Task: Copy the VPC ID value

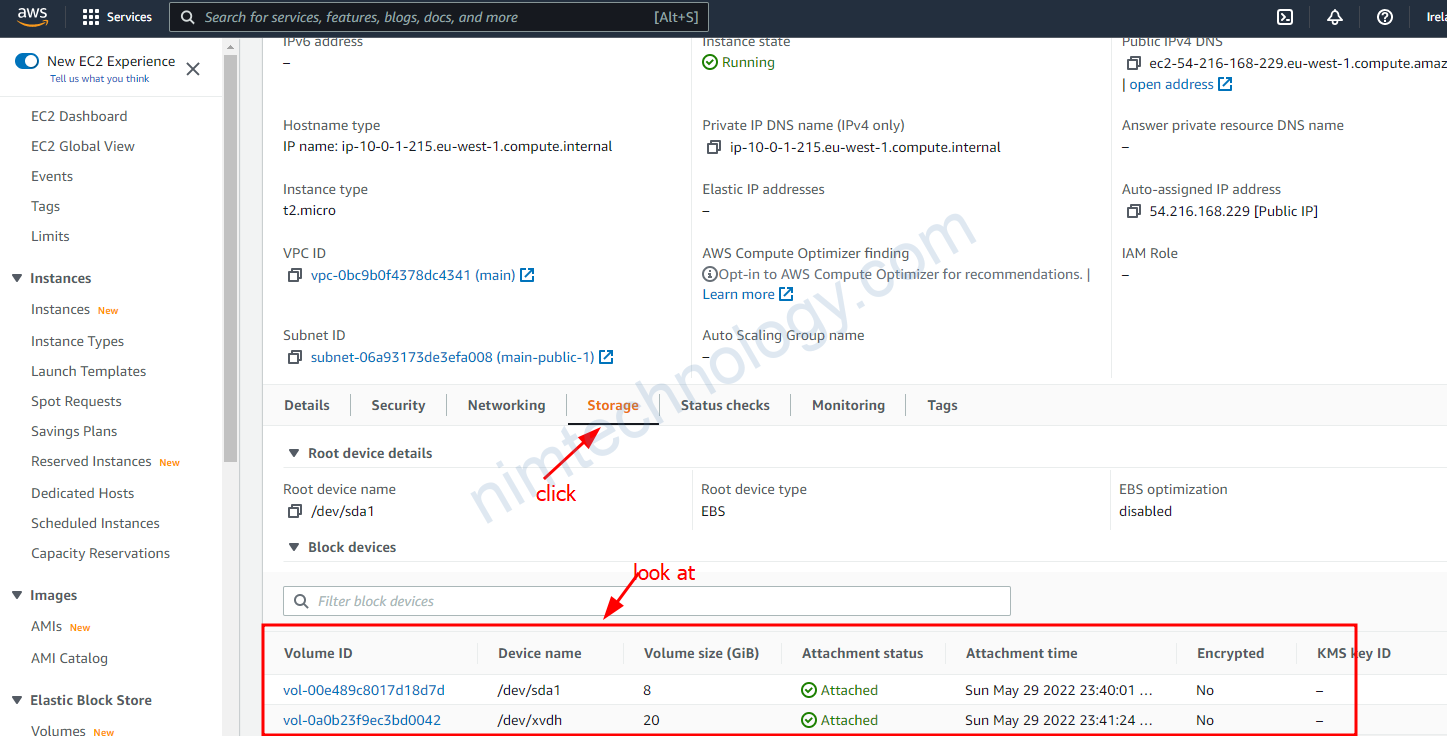Action: tap(294, 275)
